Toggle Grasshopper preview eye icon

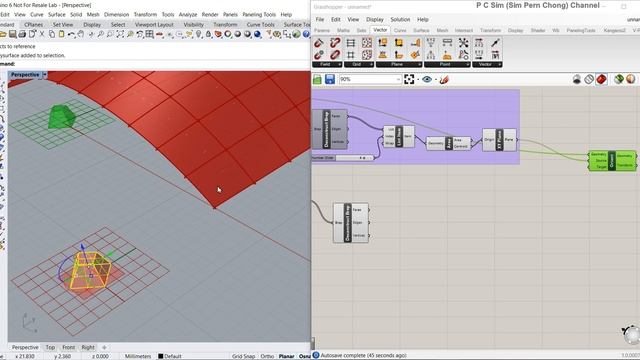click(x=427, y=79)
